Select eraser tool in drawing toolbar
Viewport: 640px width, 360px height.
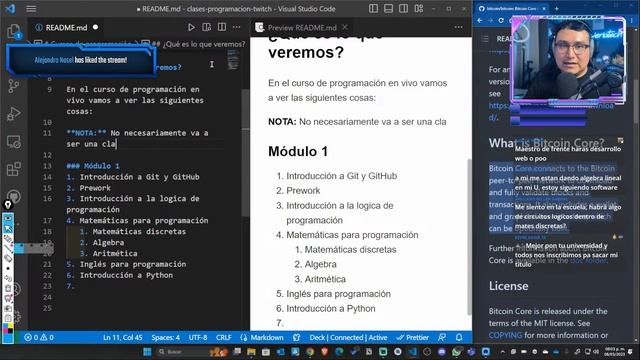tap(8, 258)
